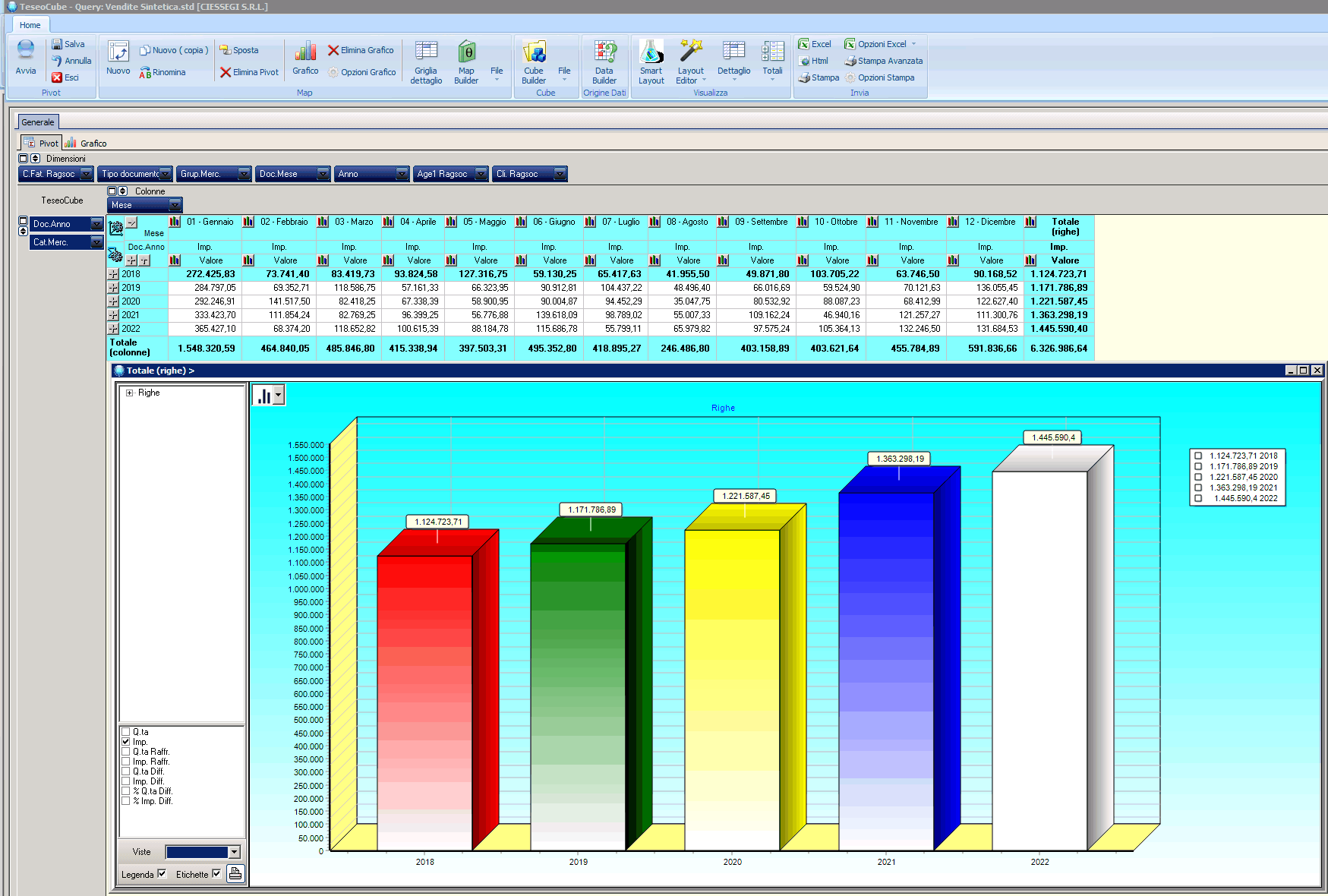The height and width of the screenshot is (896, 1328).
Task: Click Annulla undo button
Action: 71,61
